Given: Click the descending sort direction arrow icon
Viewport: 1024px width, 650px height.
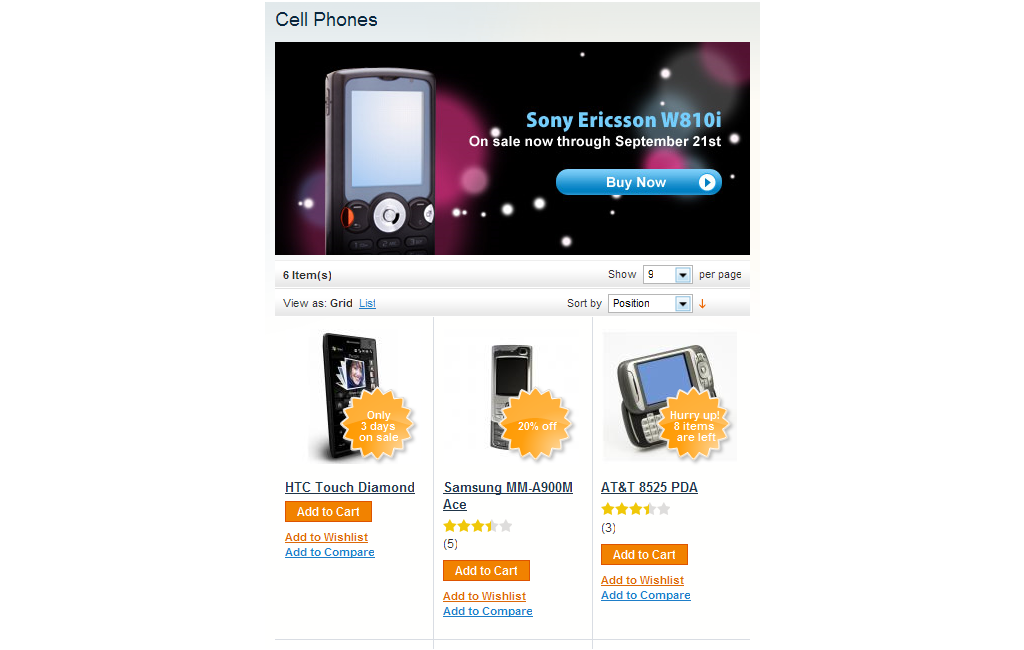Looking at the screenshot, I should pos(702,304).
